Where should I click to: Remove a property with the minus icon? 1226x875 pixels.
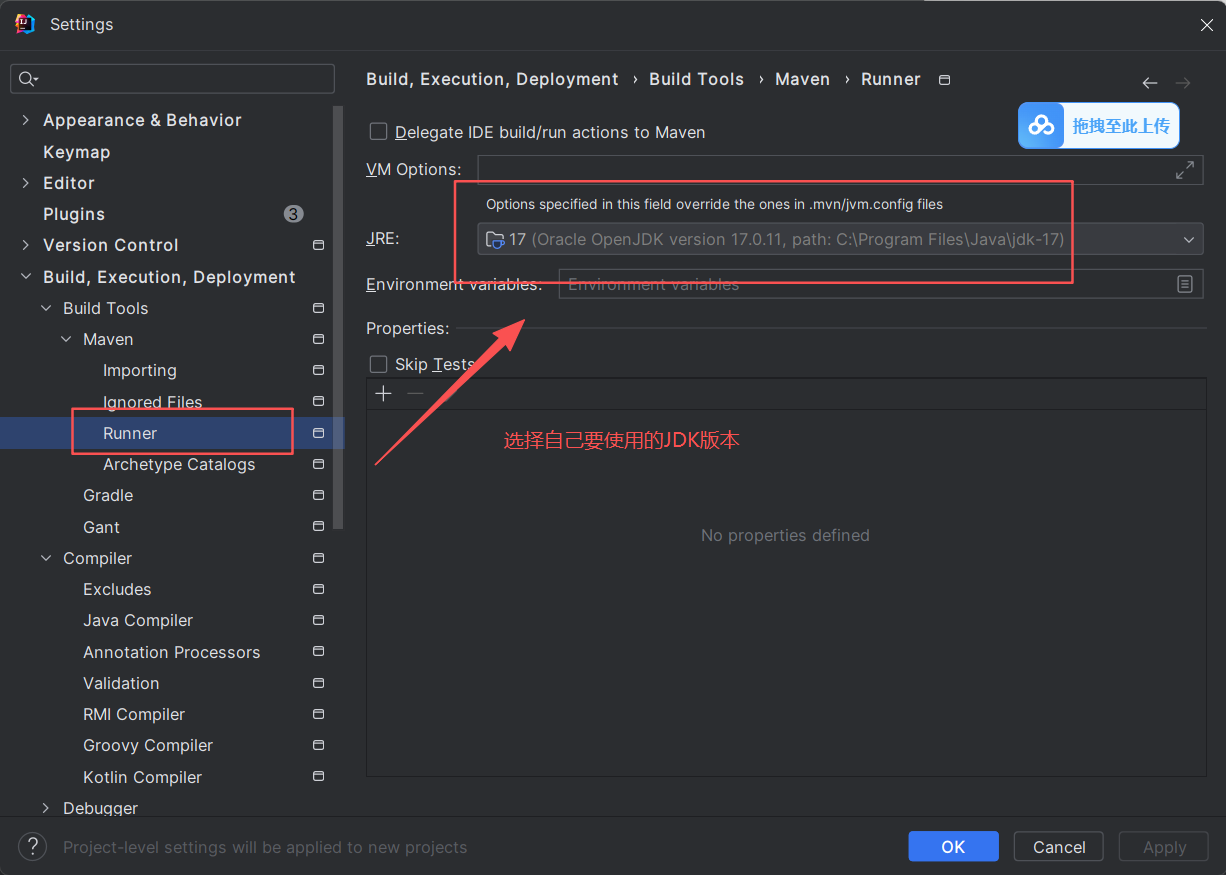415,394
